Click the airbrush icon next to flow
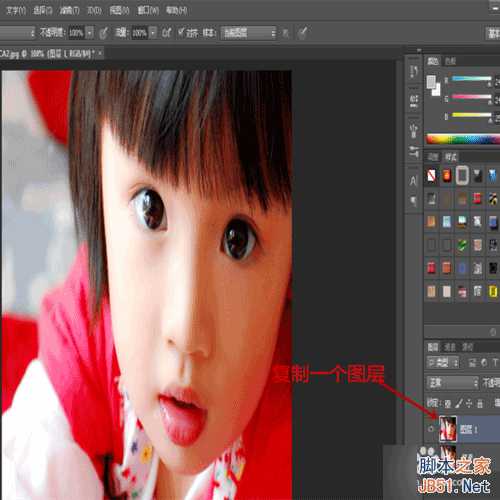Screen dimensions: 500x500 pos(166,33)
